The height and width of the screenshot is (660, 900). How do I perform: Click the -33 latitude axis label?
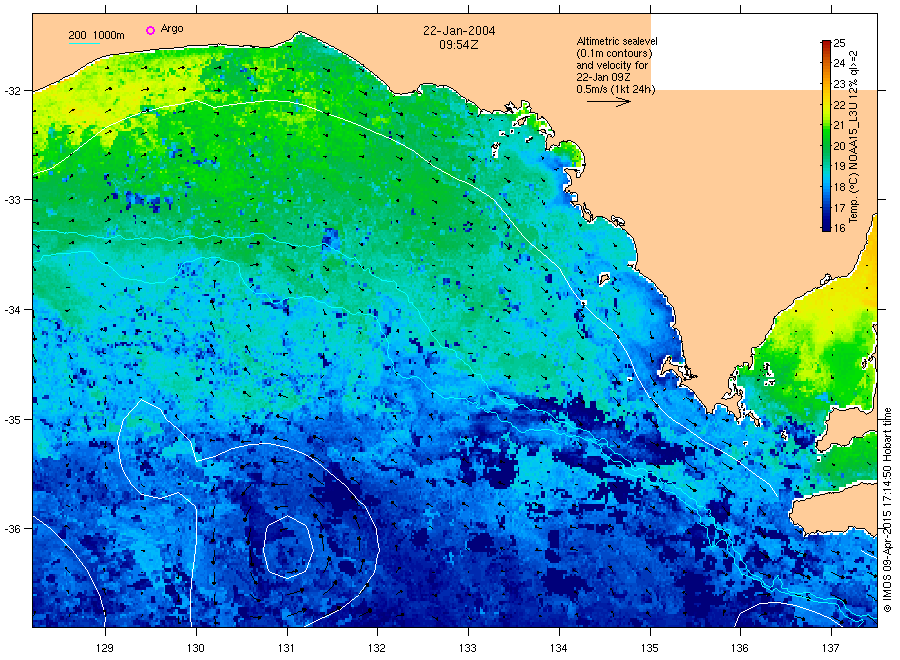pos(12,200)
